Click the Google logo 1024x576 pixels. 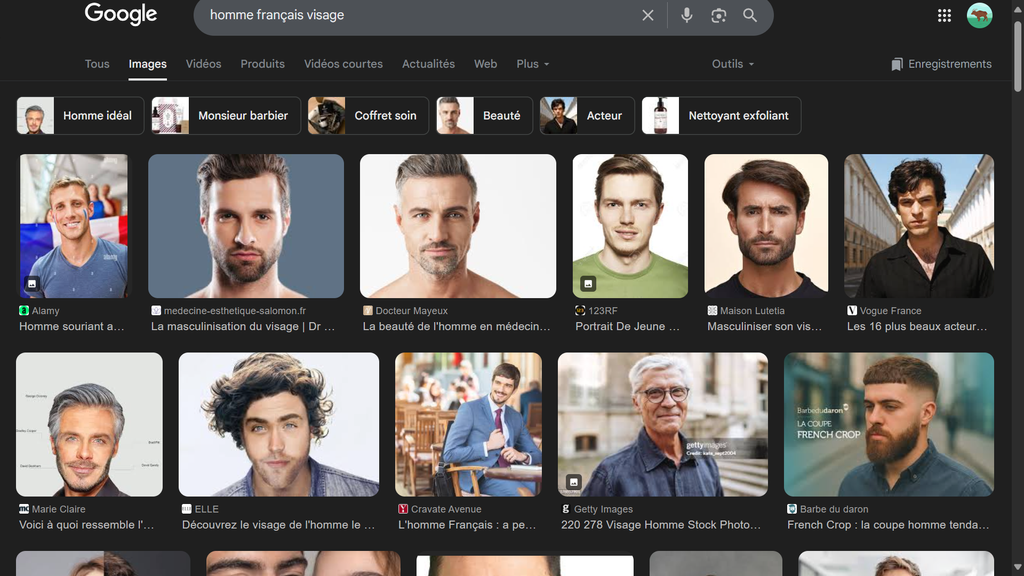click(121, 14)
